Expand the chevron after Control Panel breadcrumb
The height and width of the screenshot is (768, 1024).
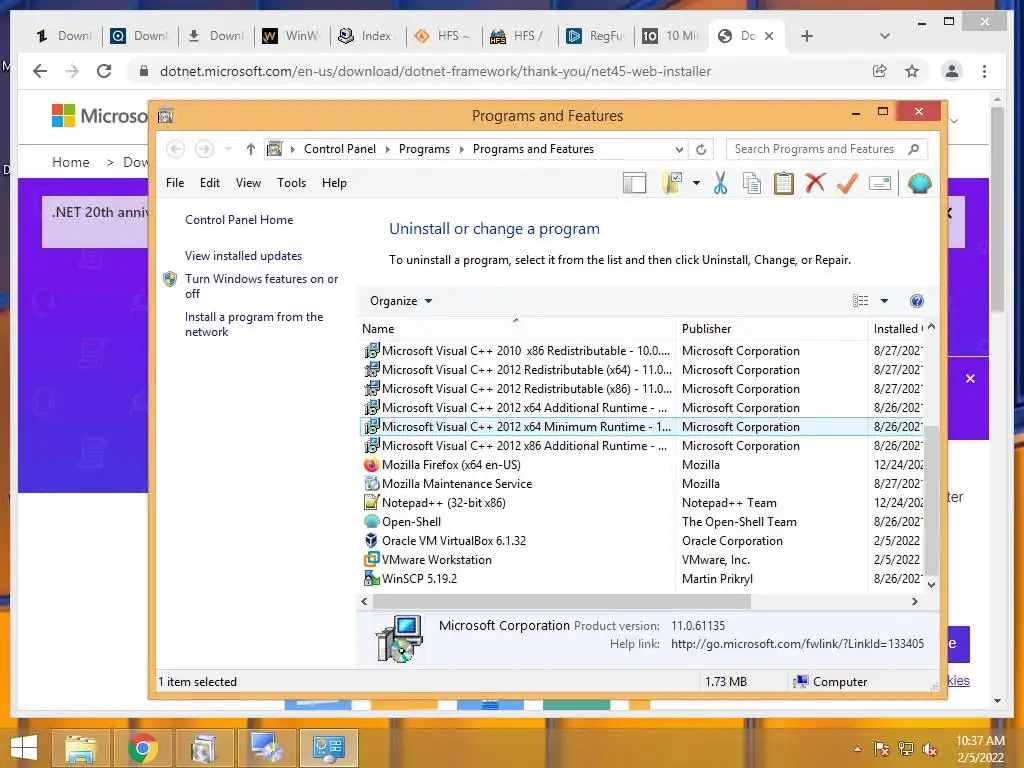[x=387, y=150]
